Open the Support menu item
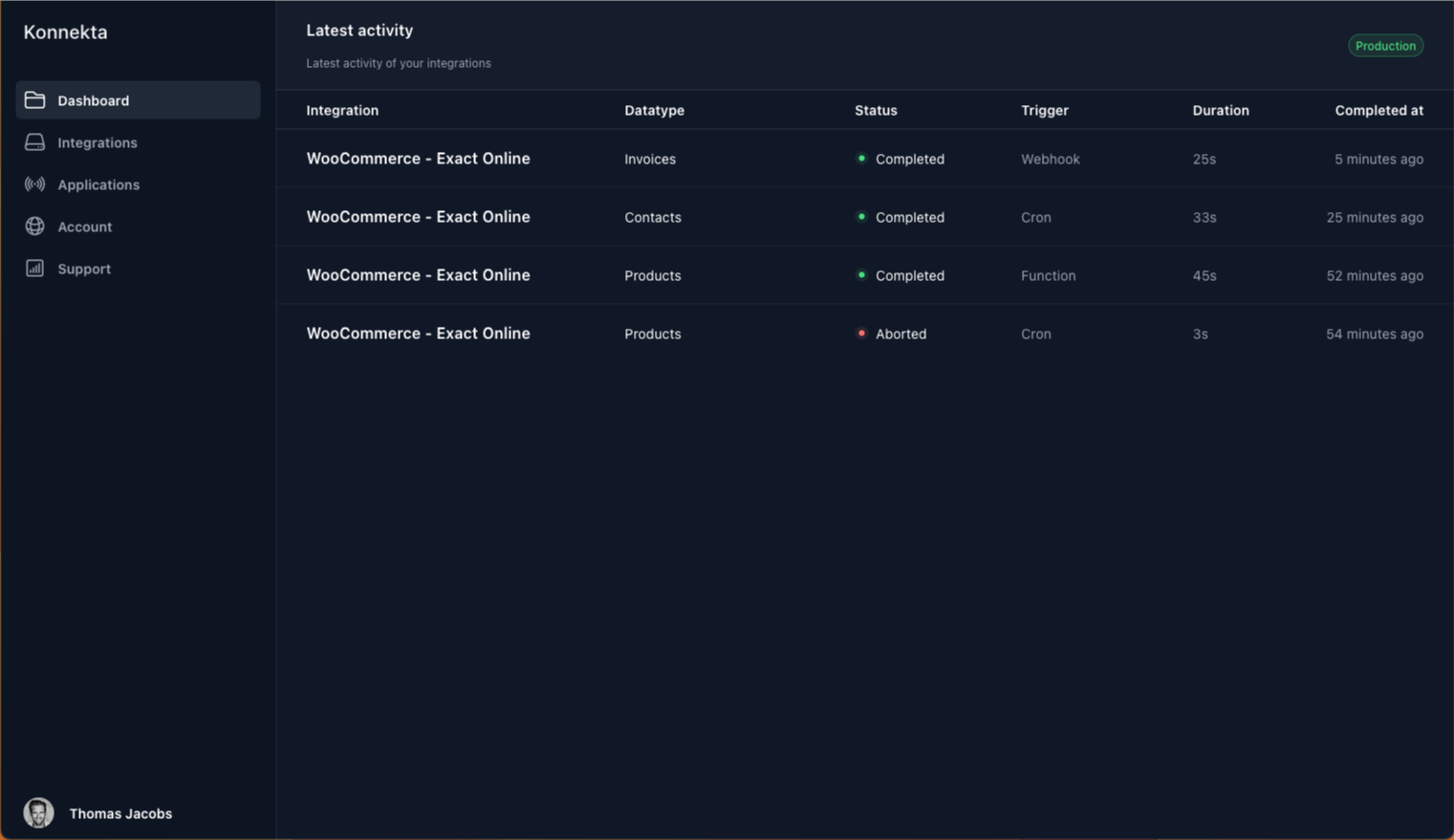This screenshot has width=1454, height=840. click(138, 269)
